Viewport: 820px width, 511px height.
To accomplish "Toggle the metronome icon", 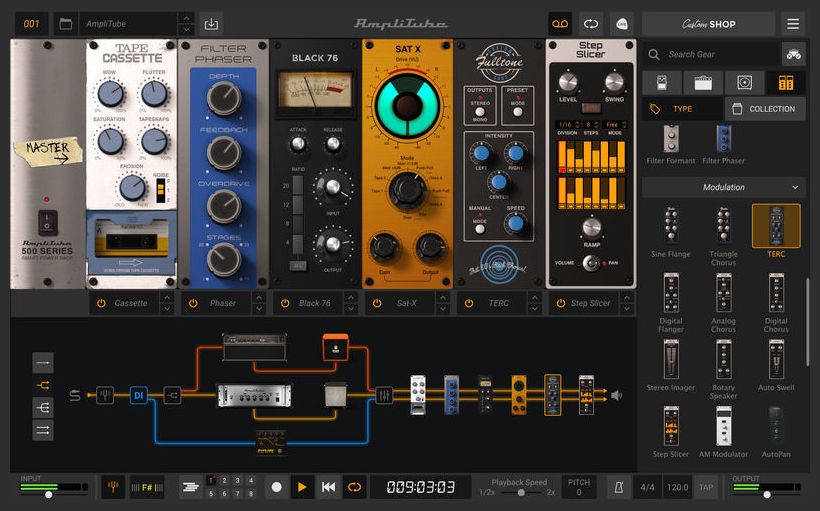I will tap(619, 487).
